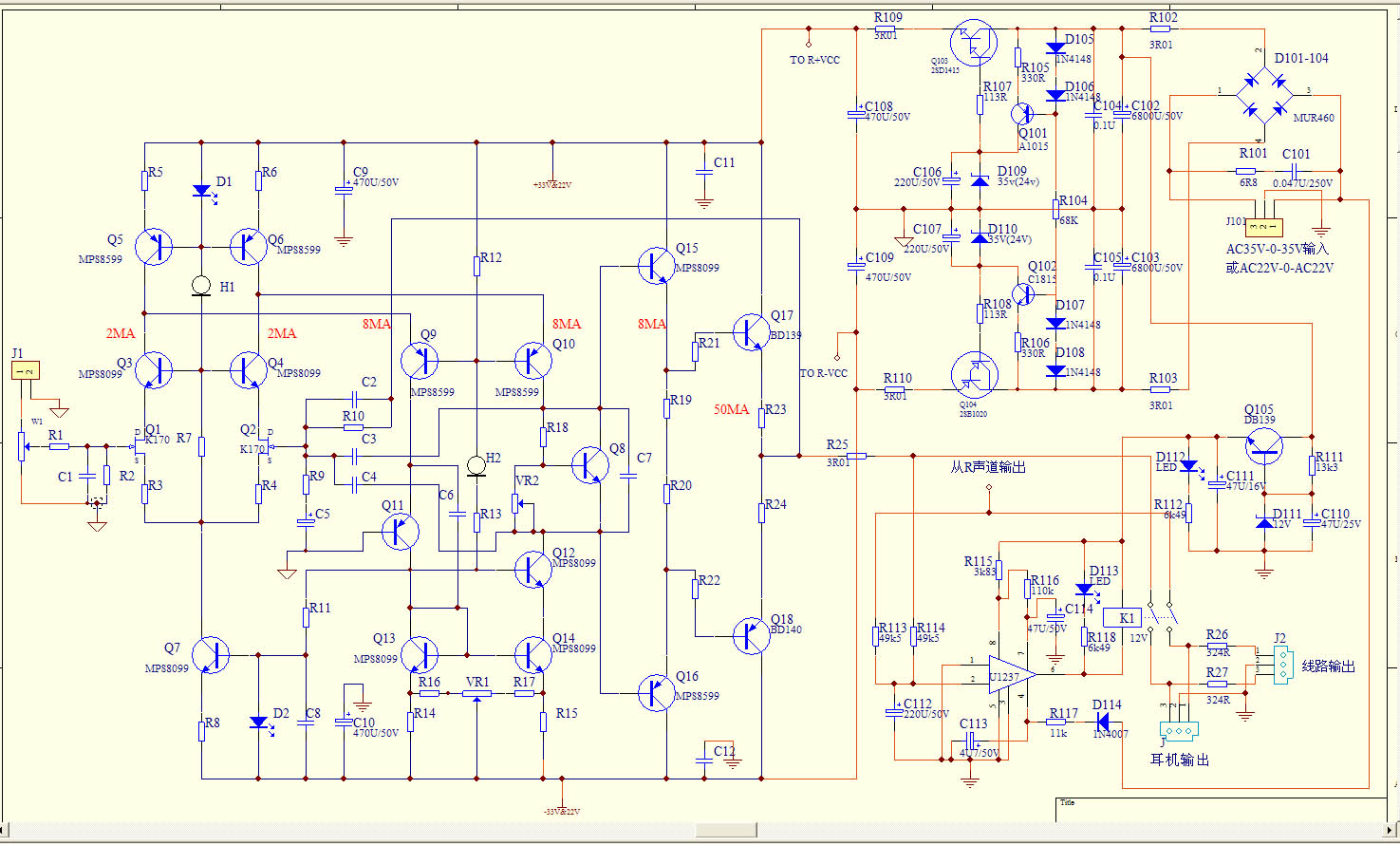Click transistor Q4 symbol
The width and height of the screenshot is (1400, 845).
tap(248, 369)
